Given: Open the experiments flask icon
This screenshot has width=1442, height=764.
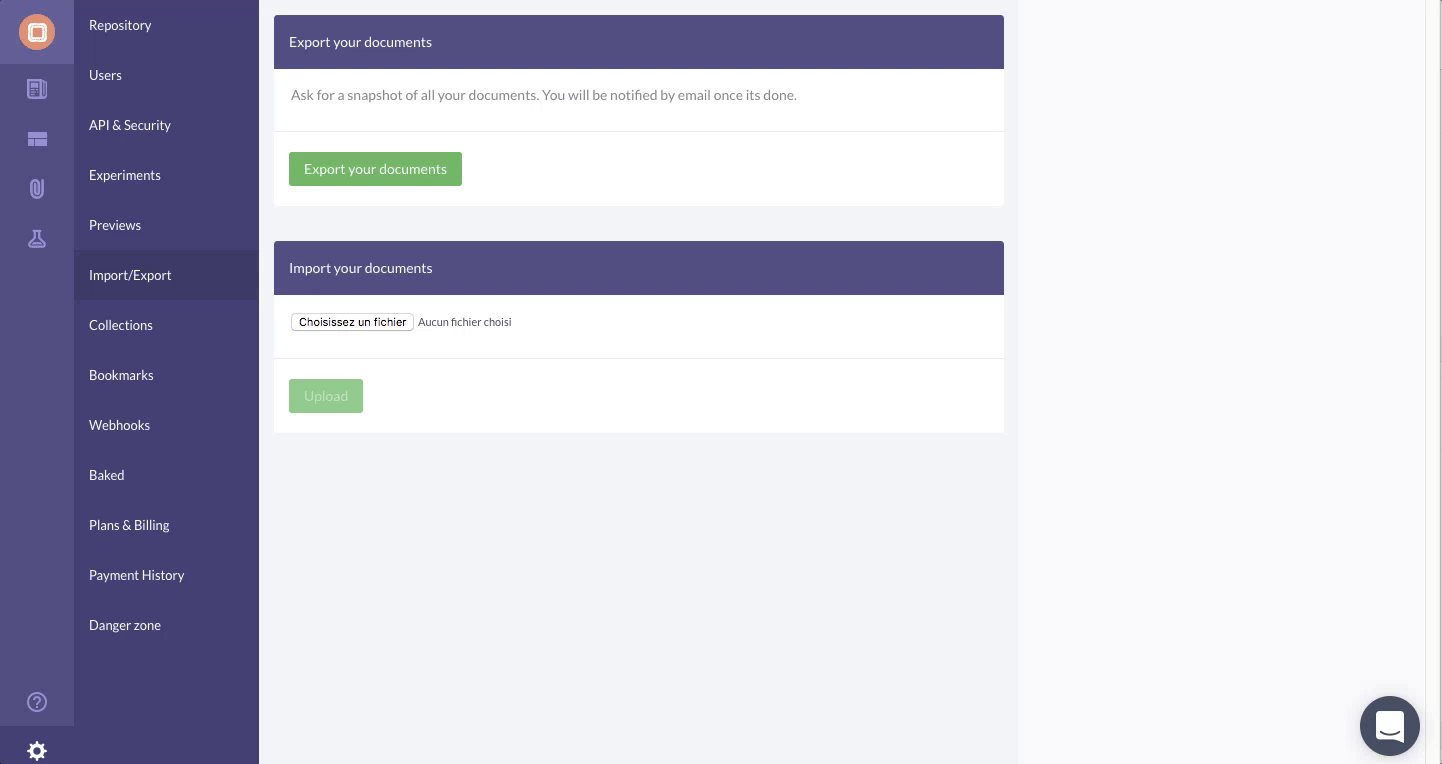Looking at the screenshot, I should coord(37,239).
